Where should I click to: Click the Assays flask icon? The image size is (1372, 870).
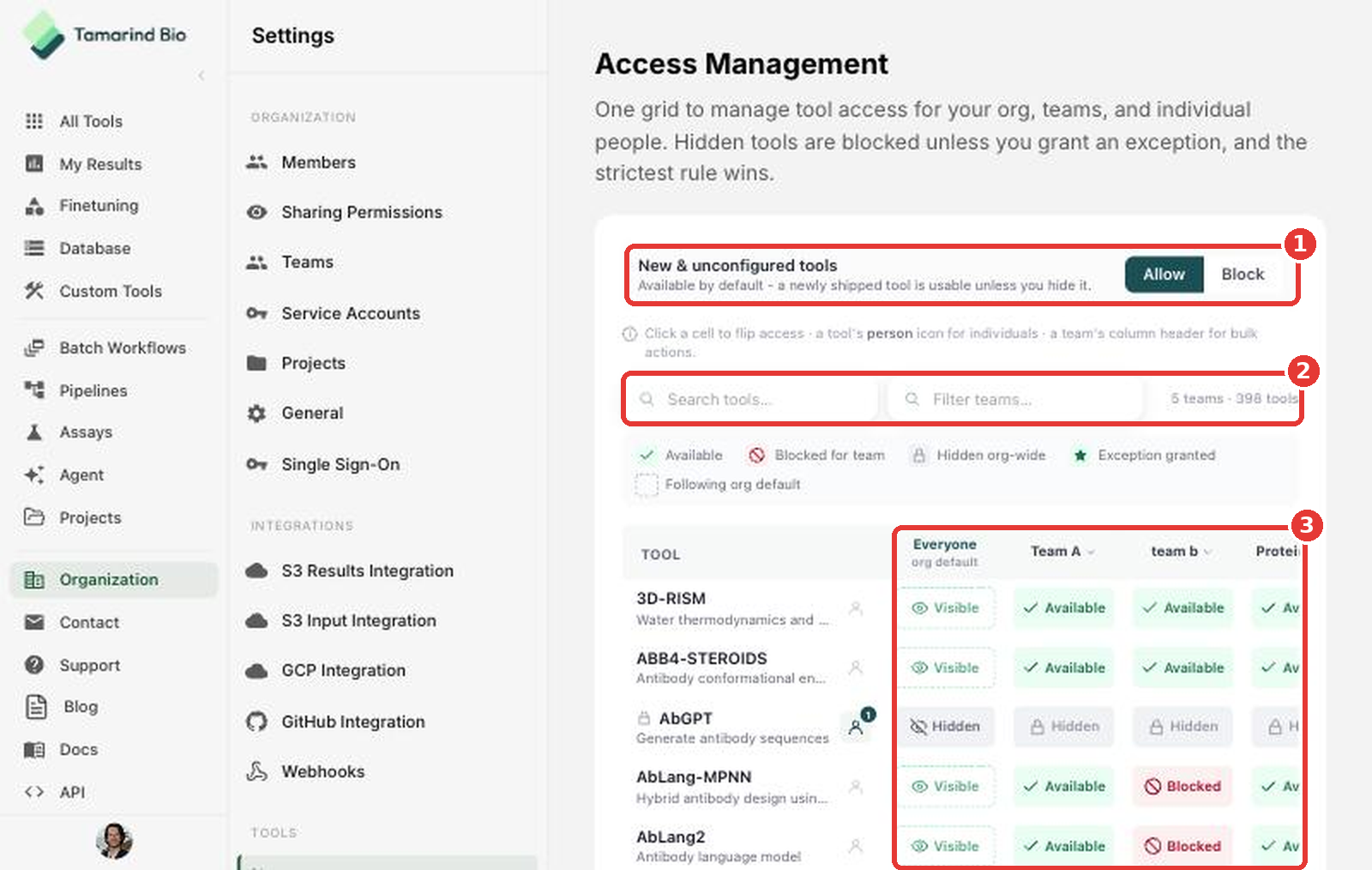click(34, 432)
